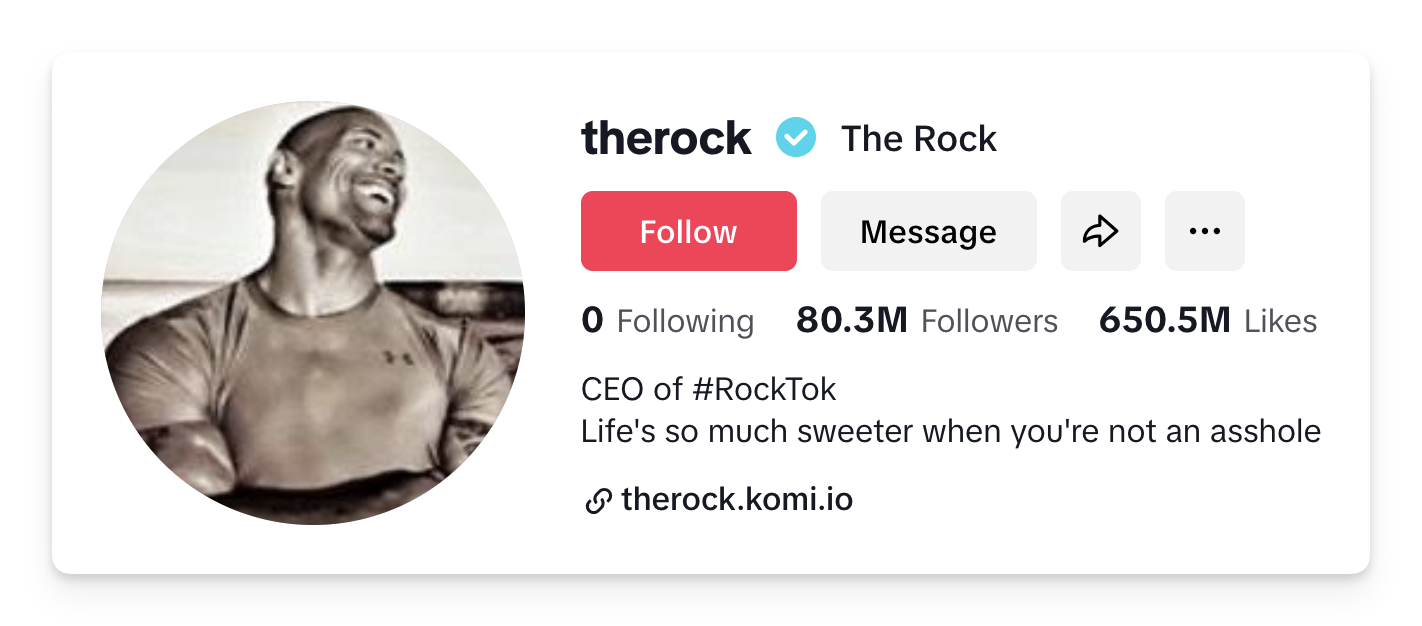1422x626 pixels.
Task: Click the 0 following count number
Action: click(x=592, y=321)
